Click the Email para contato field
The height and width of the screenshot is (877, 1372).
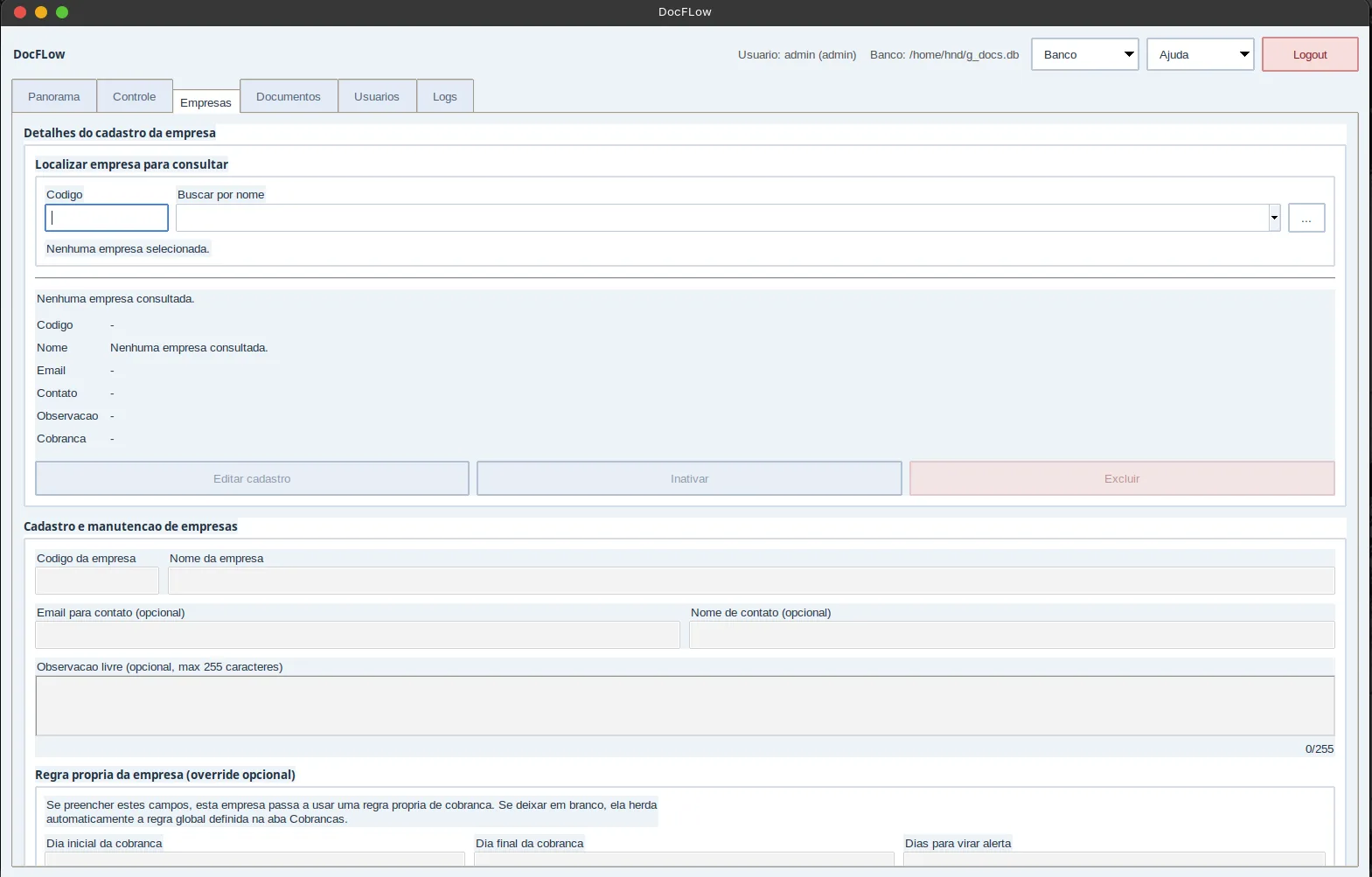(x=358, y=635)
